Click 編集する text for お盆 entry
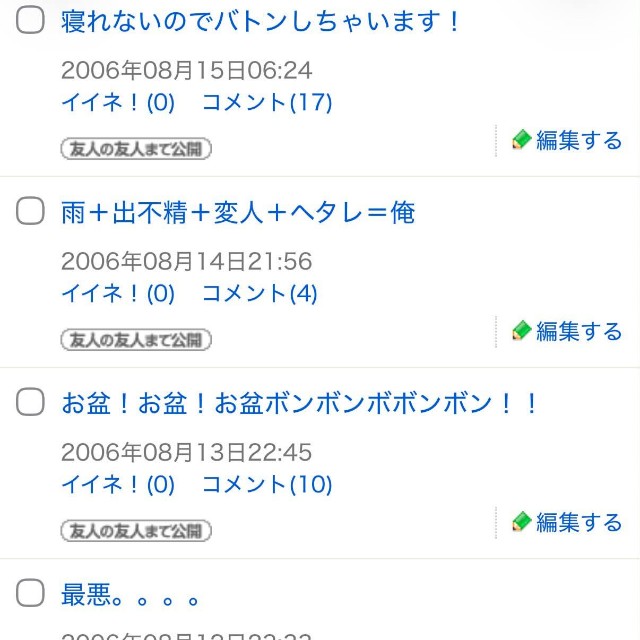The width and height of the screenshot is (640, 640). pos(579,522)
